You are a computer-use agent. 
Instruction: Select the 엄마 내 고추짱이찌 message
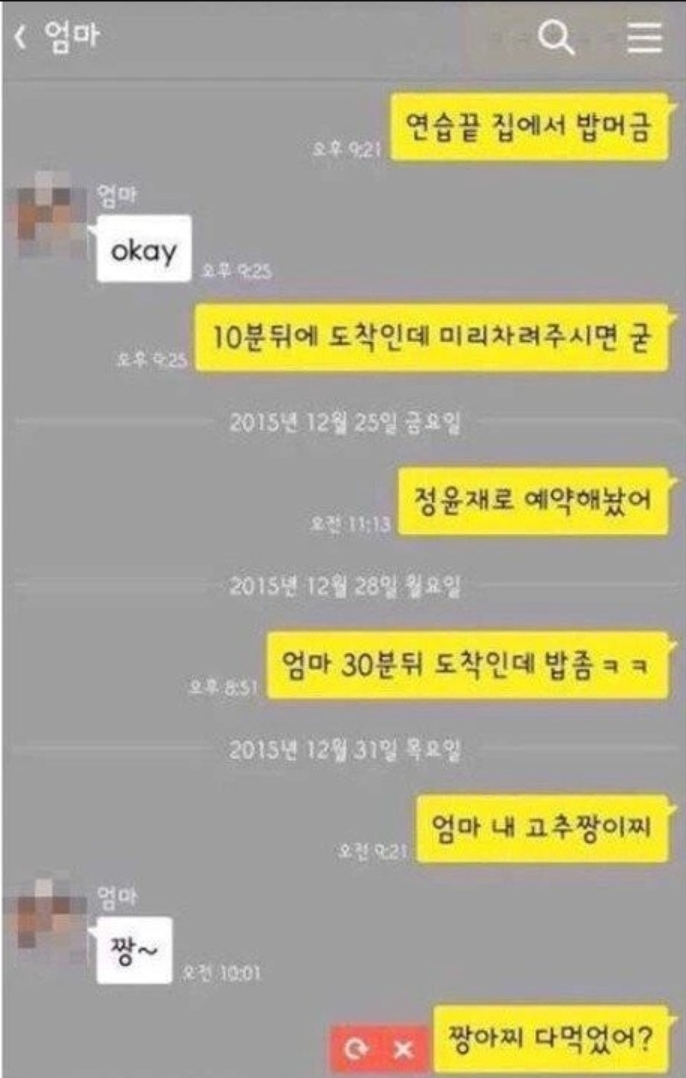point(542,828)
